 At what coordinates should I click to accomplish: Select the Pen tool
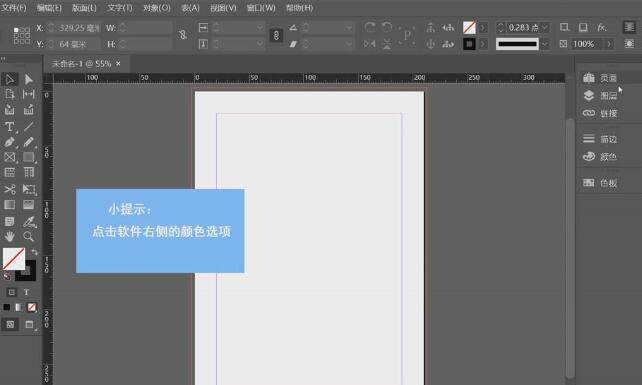tap(9, 142)
